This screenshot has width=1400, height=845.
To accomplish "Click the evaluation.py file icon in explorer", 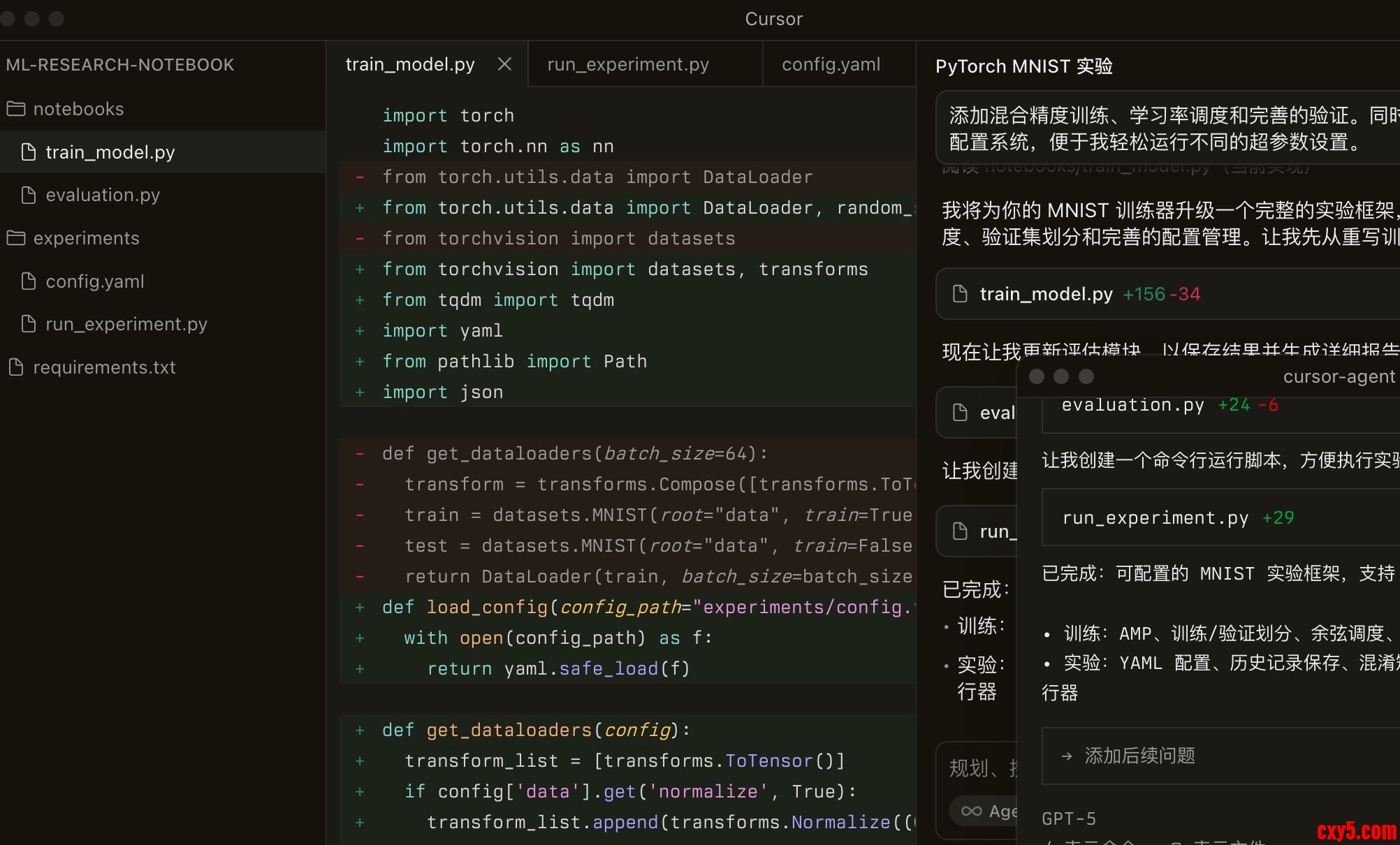I will pyautogui.click(x=29, y=195).
